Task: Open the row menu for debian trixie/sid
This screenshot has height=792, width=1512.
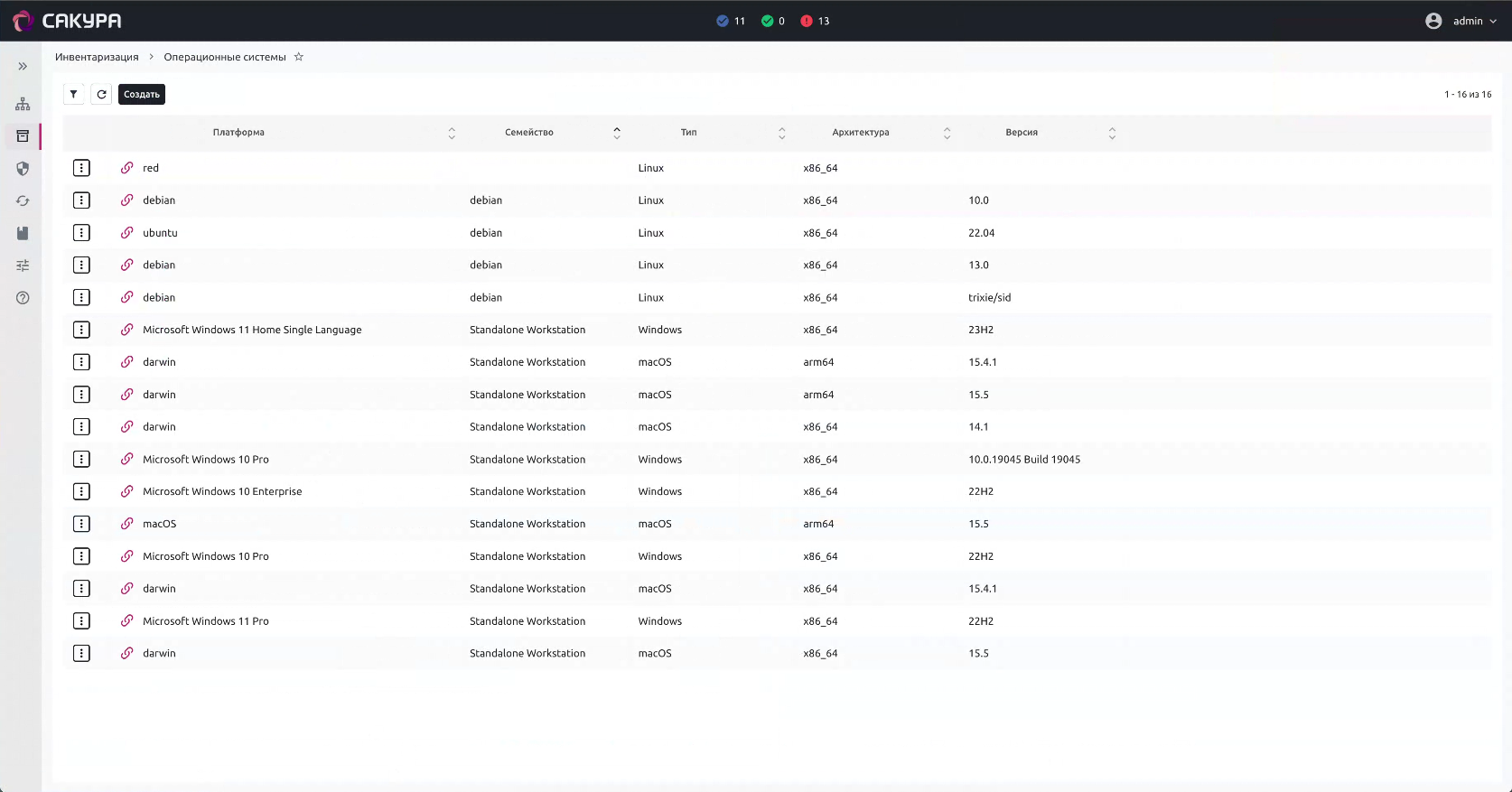Action: 81,297
